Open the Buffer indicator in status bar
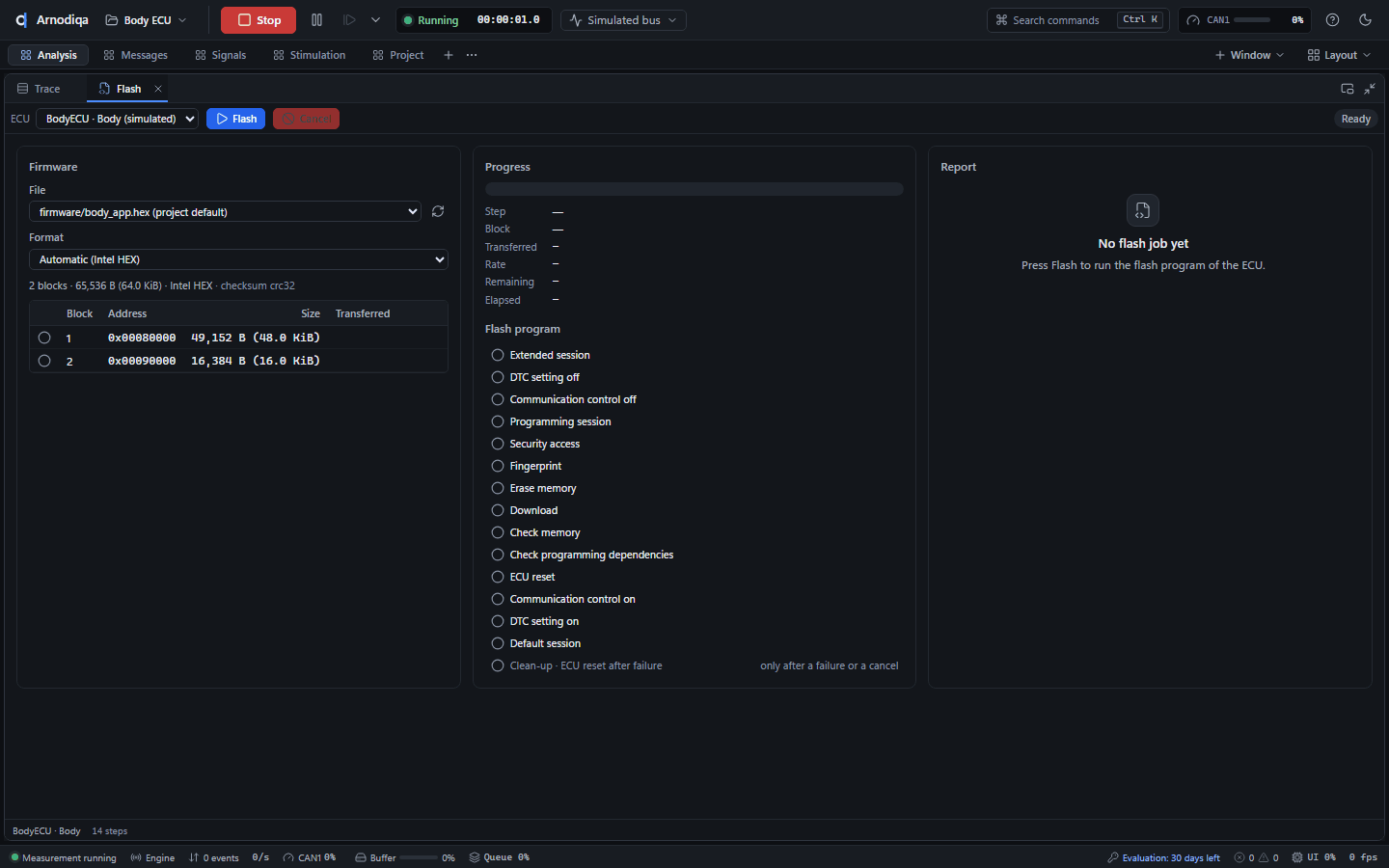The height and width of the screenshot is (868, 1389). point(405,857)
